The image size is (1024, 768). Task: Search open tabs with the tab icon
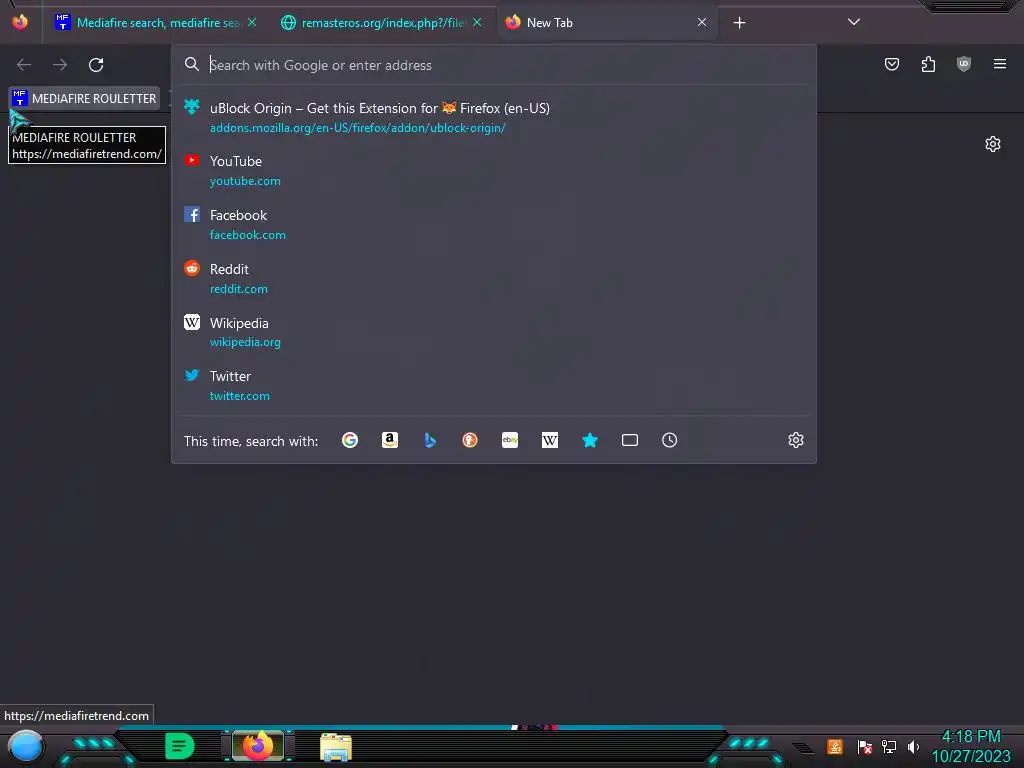(630, 440)
